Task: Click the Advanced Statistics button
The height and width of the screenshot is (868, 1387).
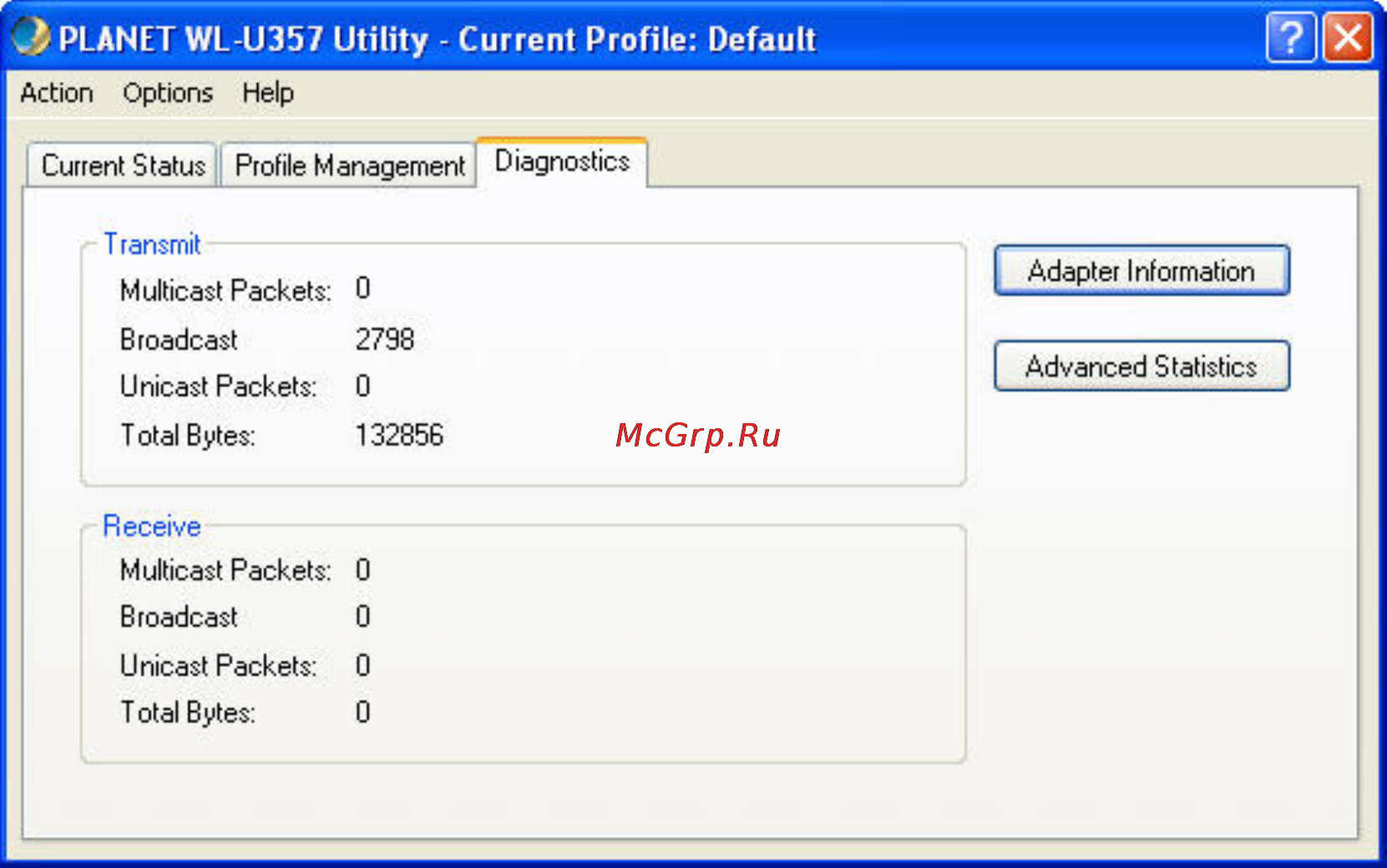Action: click(x=1141, y=366)
